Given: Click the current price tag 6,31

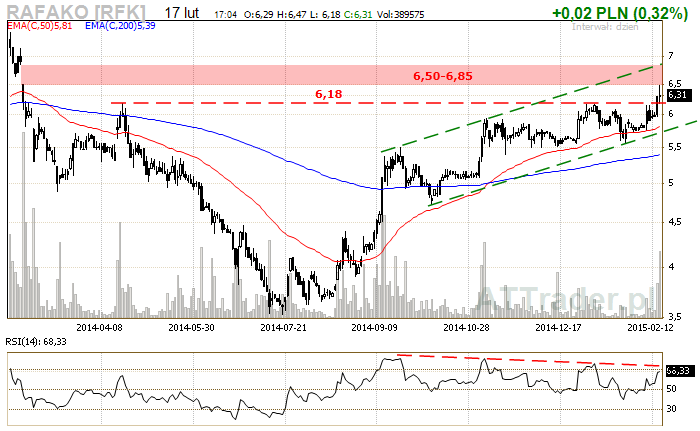Looking at the screenshot, I should (x=679, y=95).
